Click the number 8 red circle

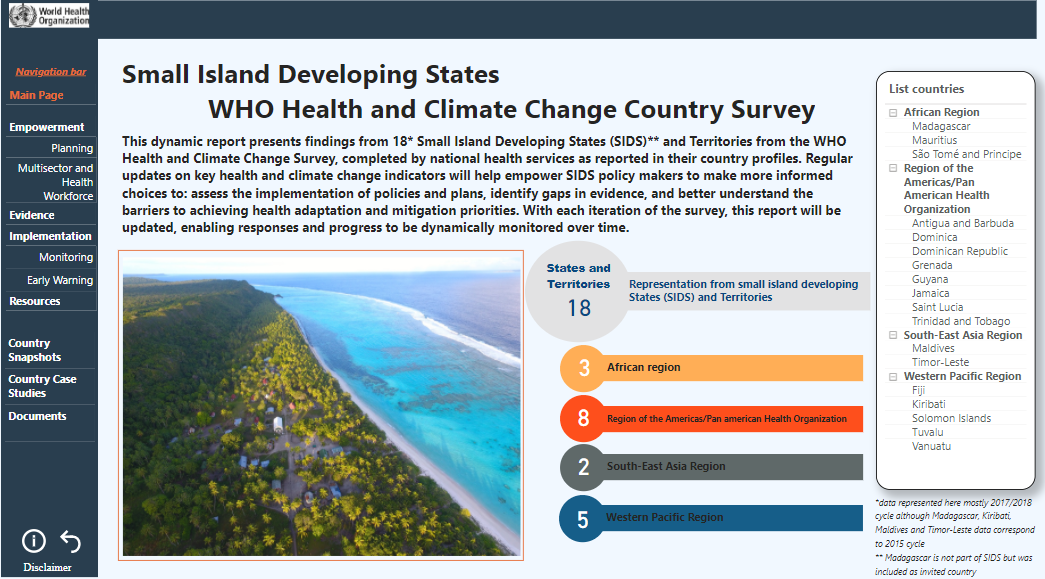[x=584, y=418]
